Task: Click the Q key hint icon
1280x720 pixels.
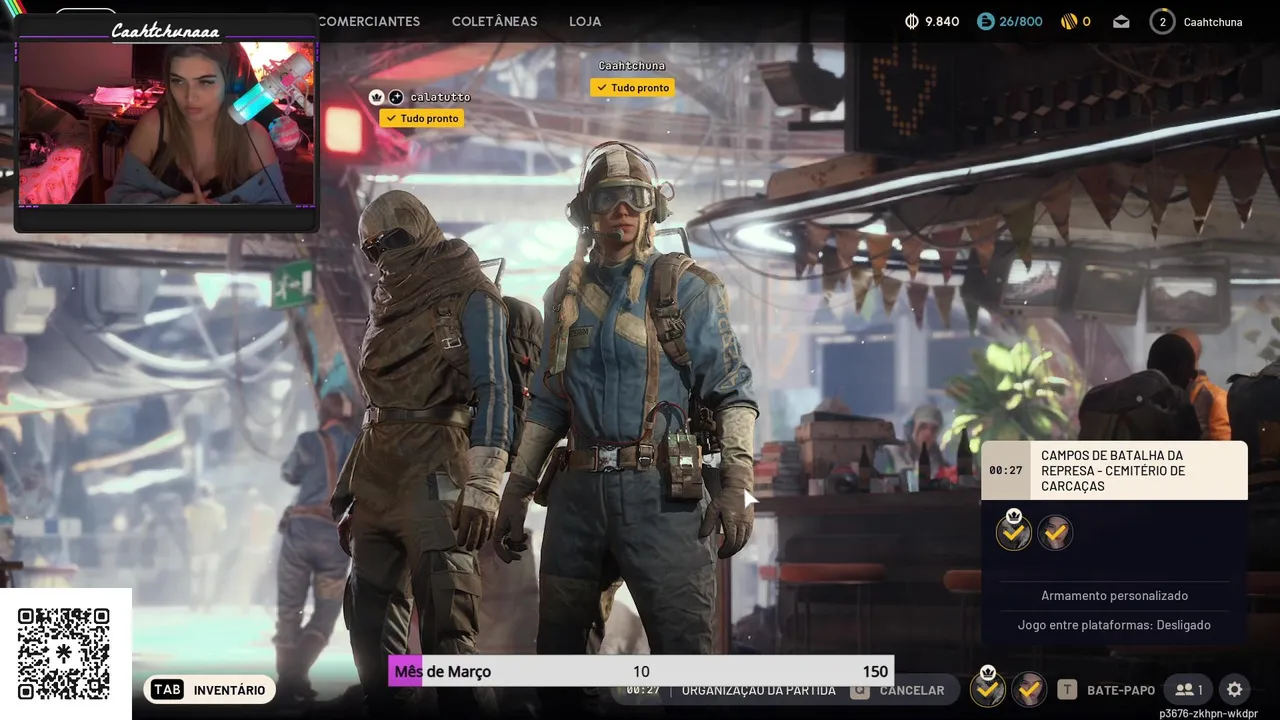Action: point(860,690)
